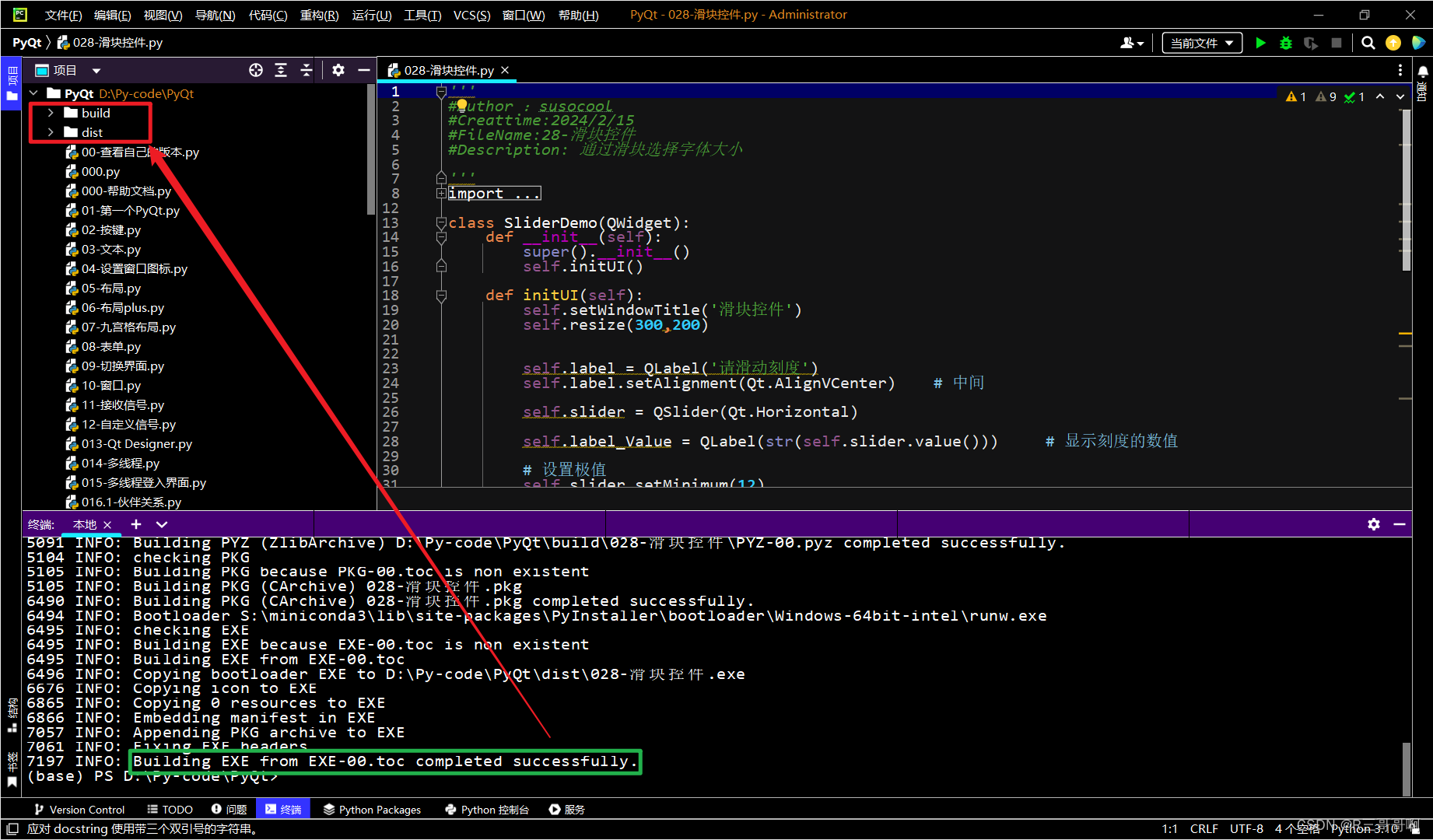Open the 重构(R) menu
1433x840 pixels.
click(319, 15)
